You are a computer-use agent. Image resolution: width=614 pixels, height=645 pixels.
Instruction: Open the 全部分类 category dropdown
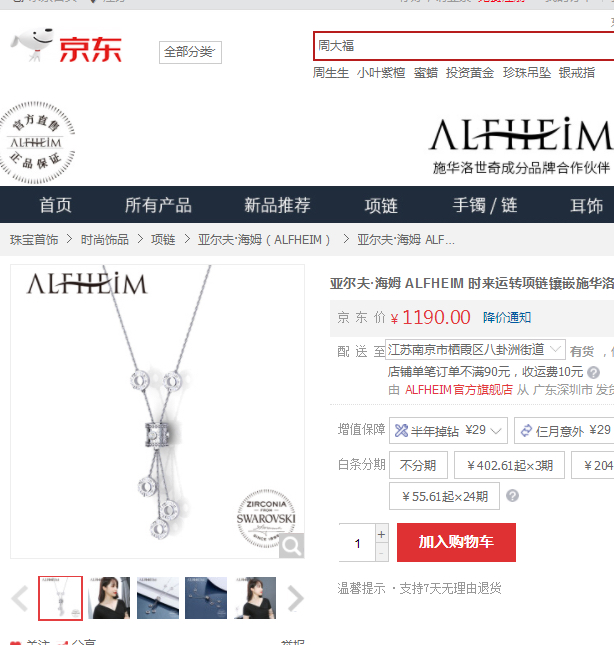190,52
